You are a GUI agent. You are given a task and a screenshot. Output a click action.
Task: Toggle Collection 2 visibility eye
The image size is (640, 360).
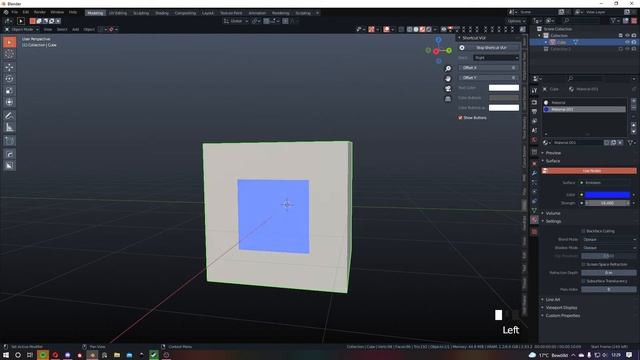tap(627, 49)
